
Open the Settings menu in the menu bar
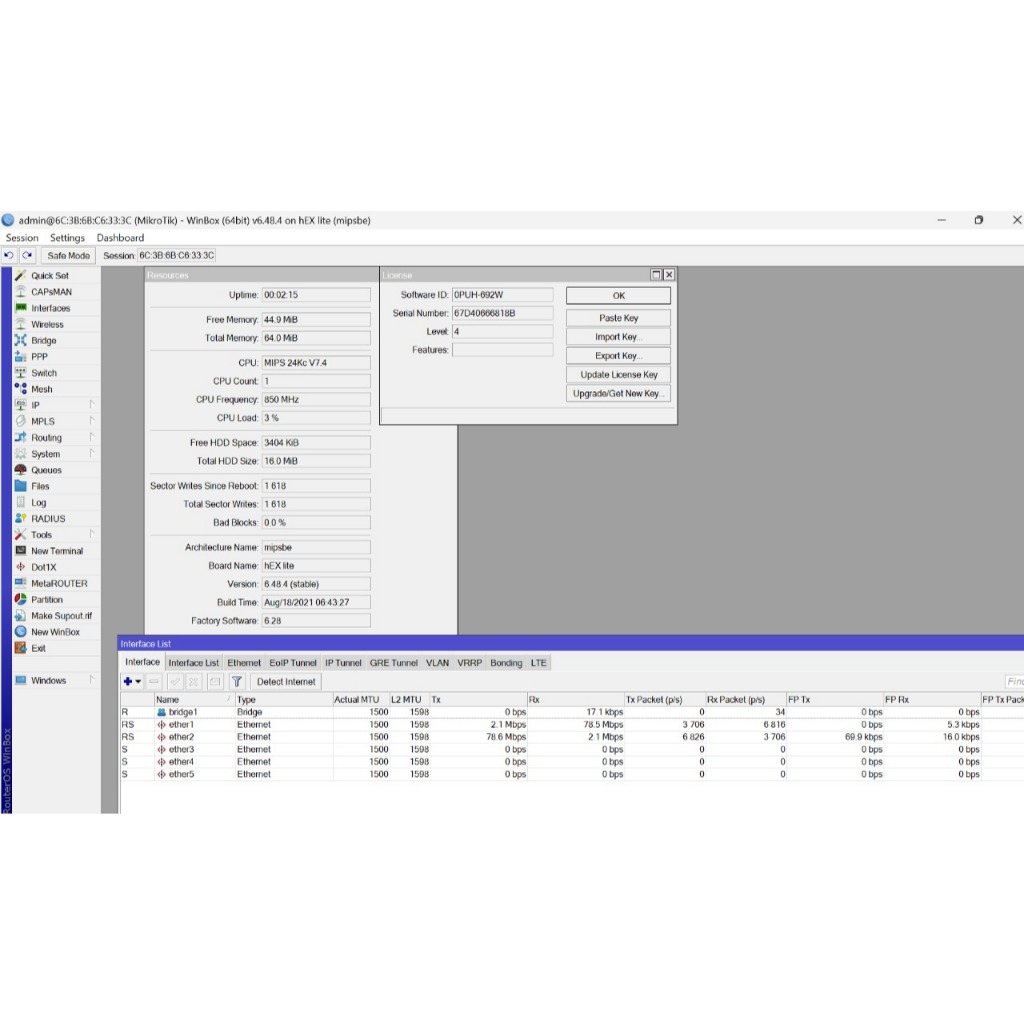67,238
